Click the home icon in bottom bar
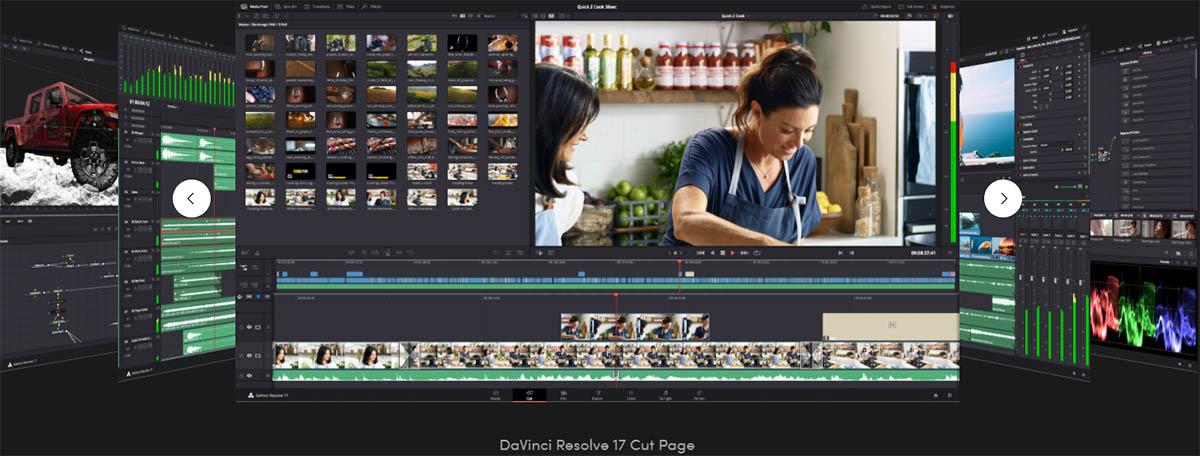 tap(935, 395)
